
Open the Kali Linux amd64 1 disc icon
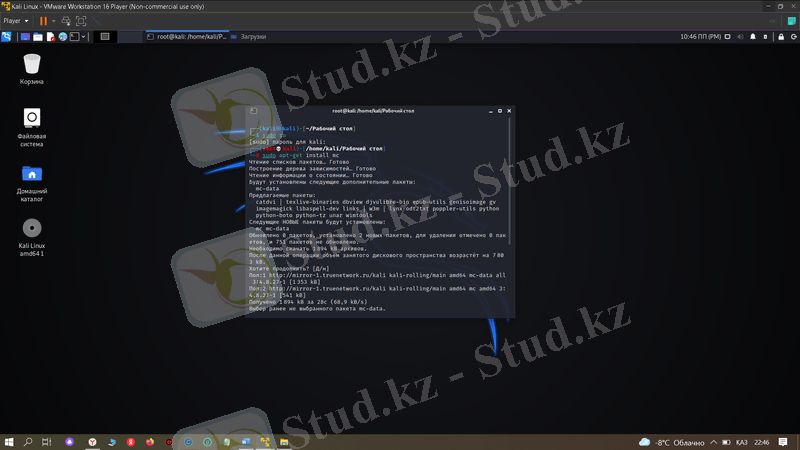(x=31, y=227)
